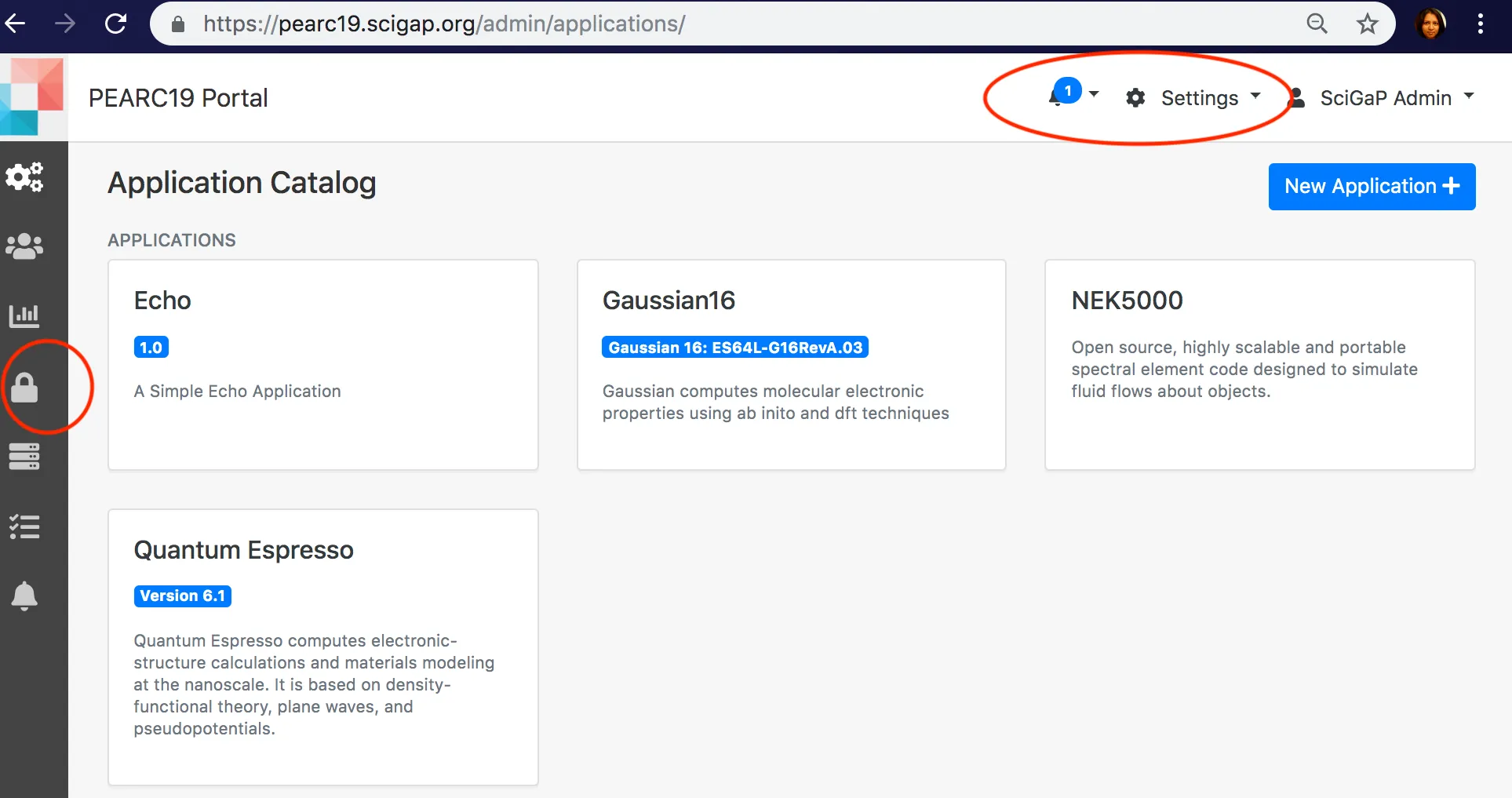Click the APPLICATIONS section label
The height and width of the screenshot is (798, 1512).
coord(172,240)
